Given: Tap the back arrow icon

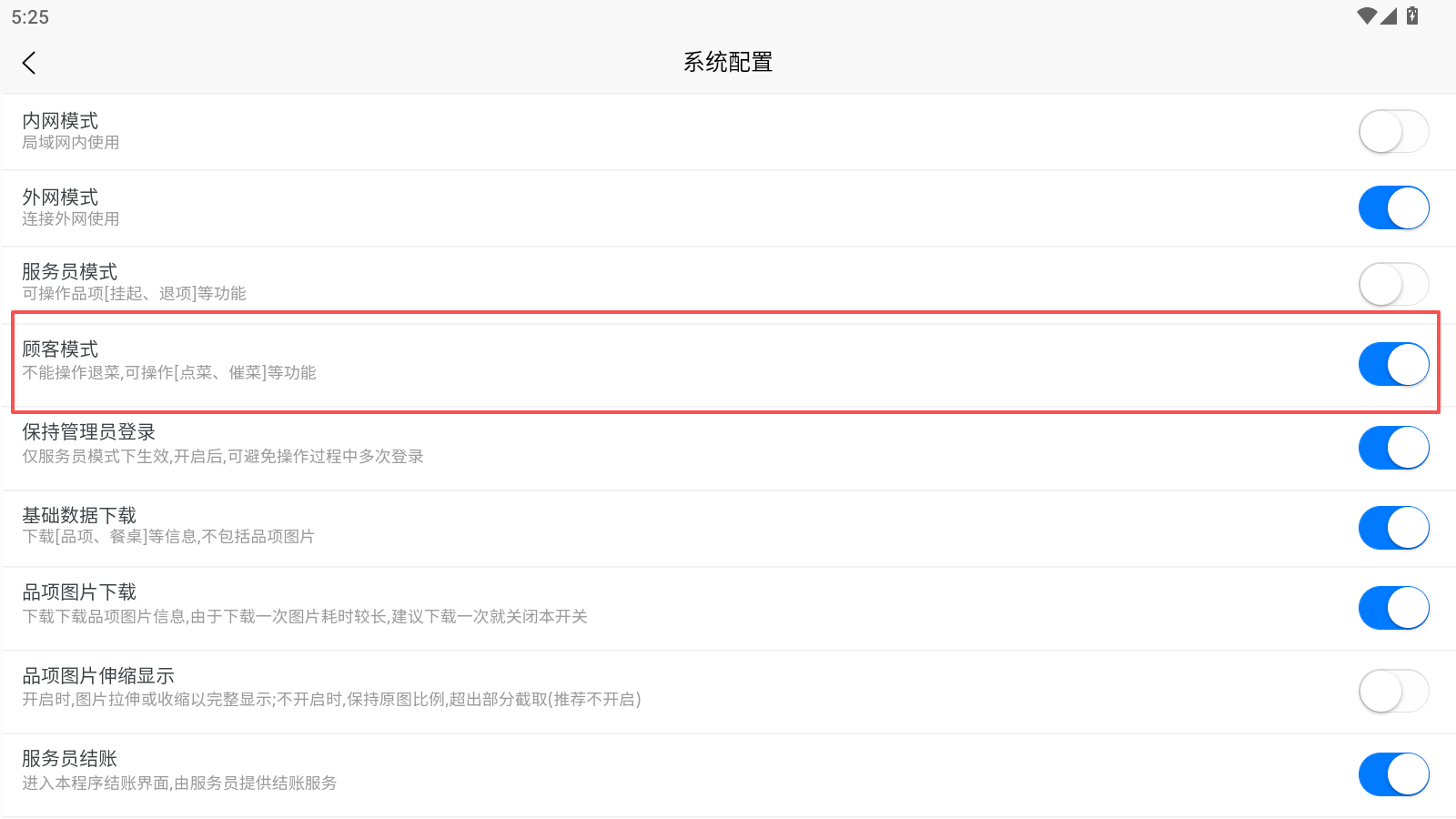Looking at the screenshot, I should (29, 63).
